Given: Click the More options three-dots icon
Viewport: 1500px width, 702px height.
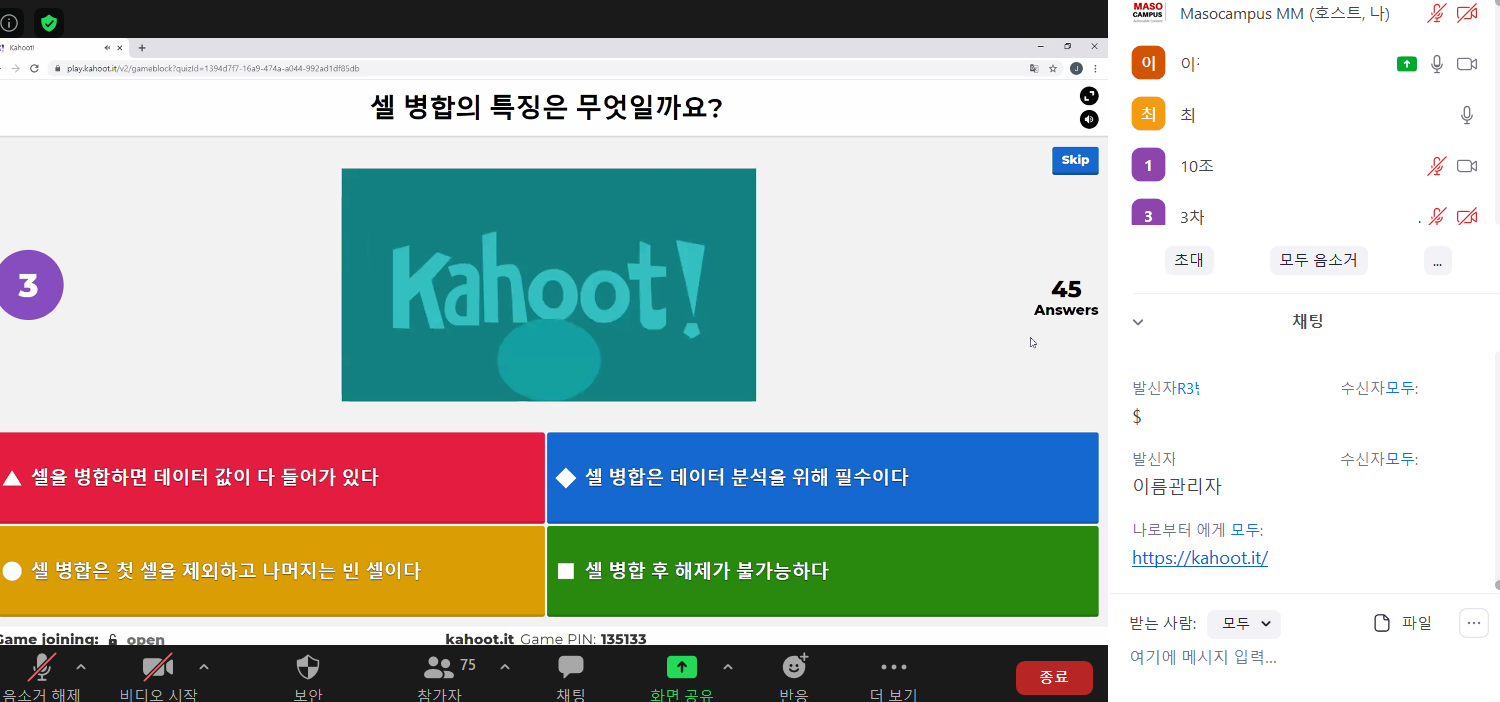Looking at the screenshot, I should [893, 667].
